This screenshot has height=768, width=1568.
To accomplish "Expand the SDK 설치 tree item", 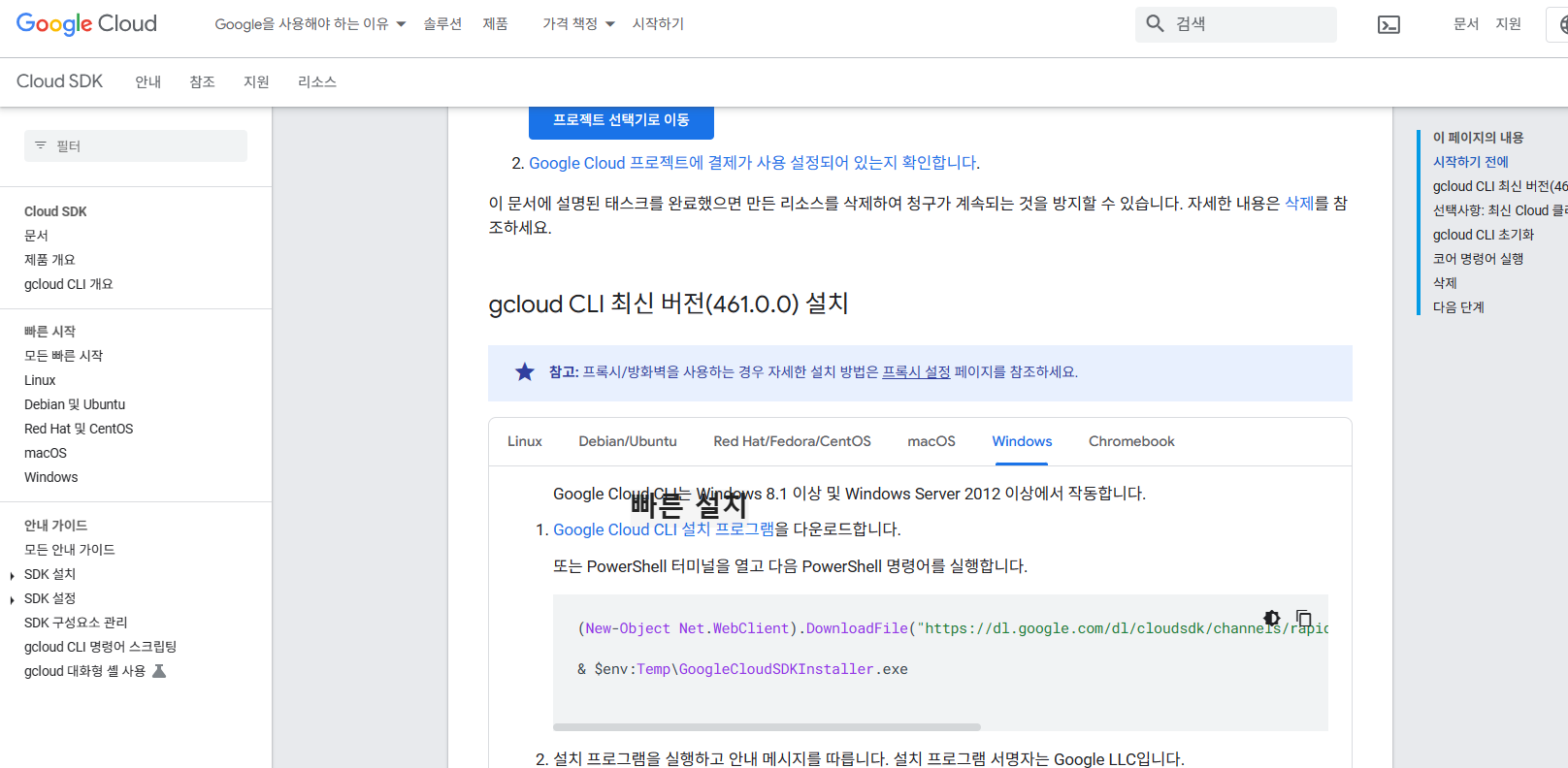I will pyautogui.click(x=12, y=575).
